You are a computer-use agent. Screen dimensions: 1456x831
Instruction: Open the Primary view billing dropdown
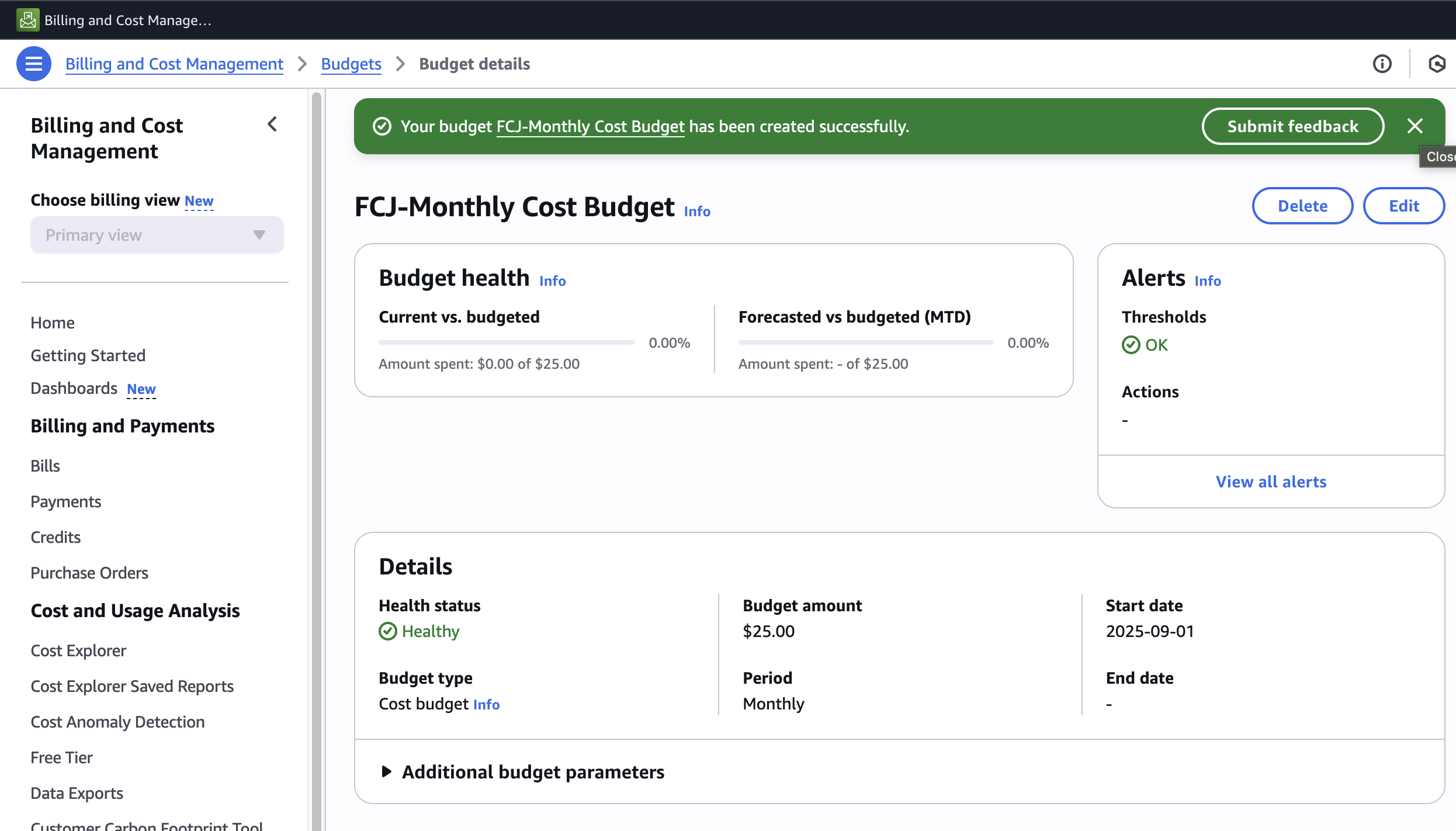point(157,235)
